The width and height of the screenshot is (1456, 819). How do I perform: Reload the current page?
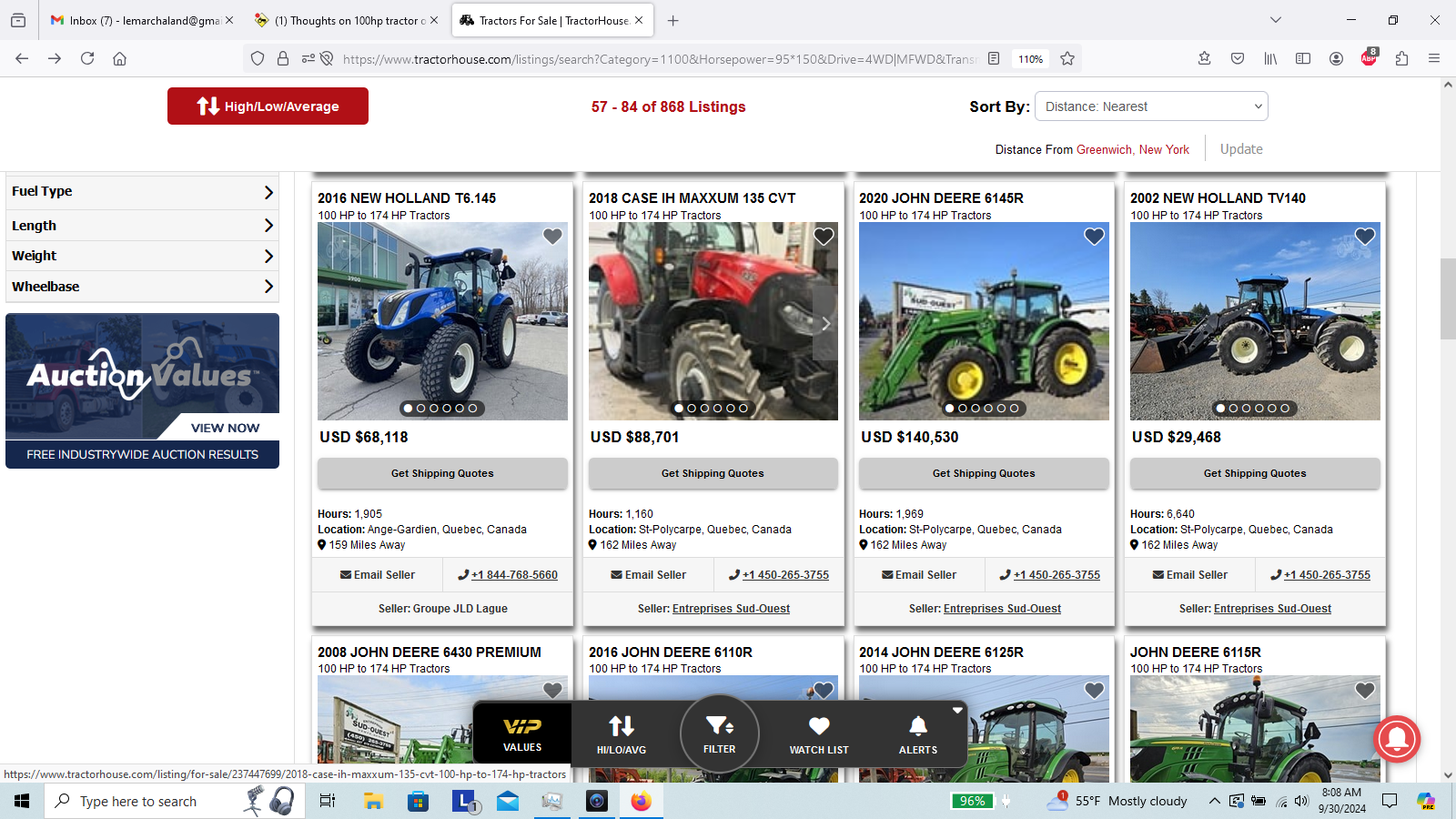tap(87, 58)
